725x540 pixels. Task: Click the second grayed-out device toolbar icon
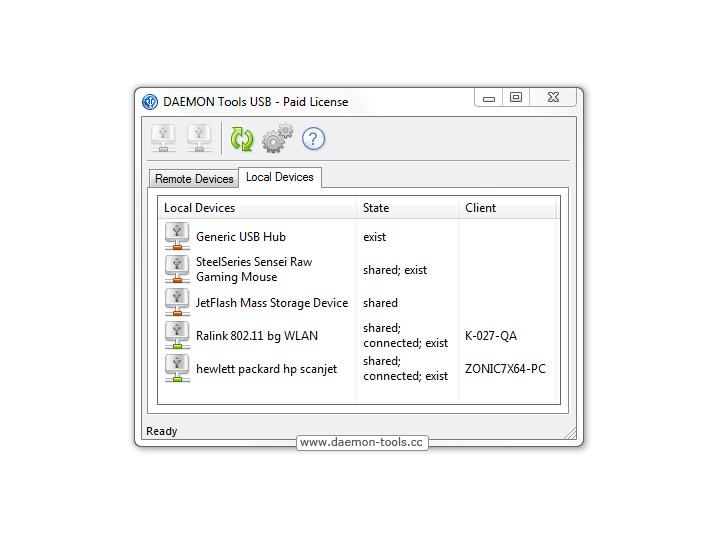pyautogui.click(x=199, y=138)
